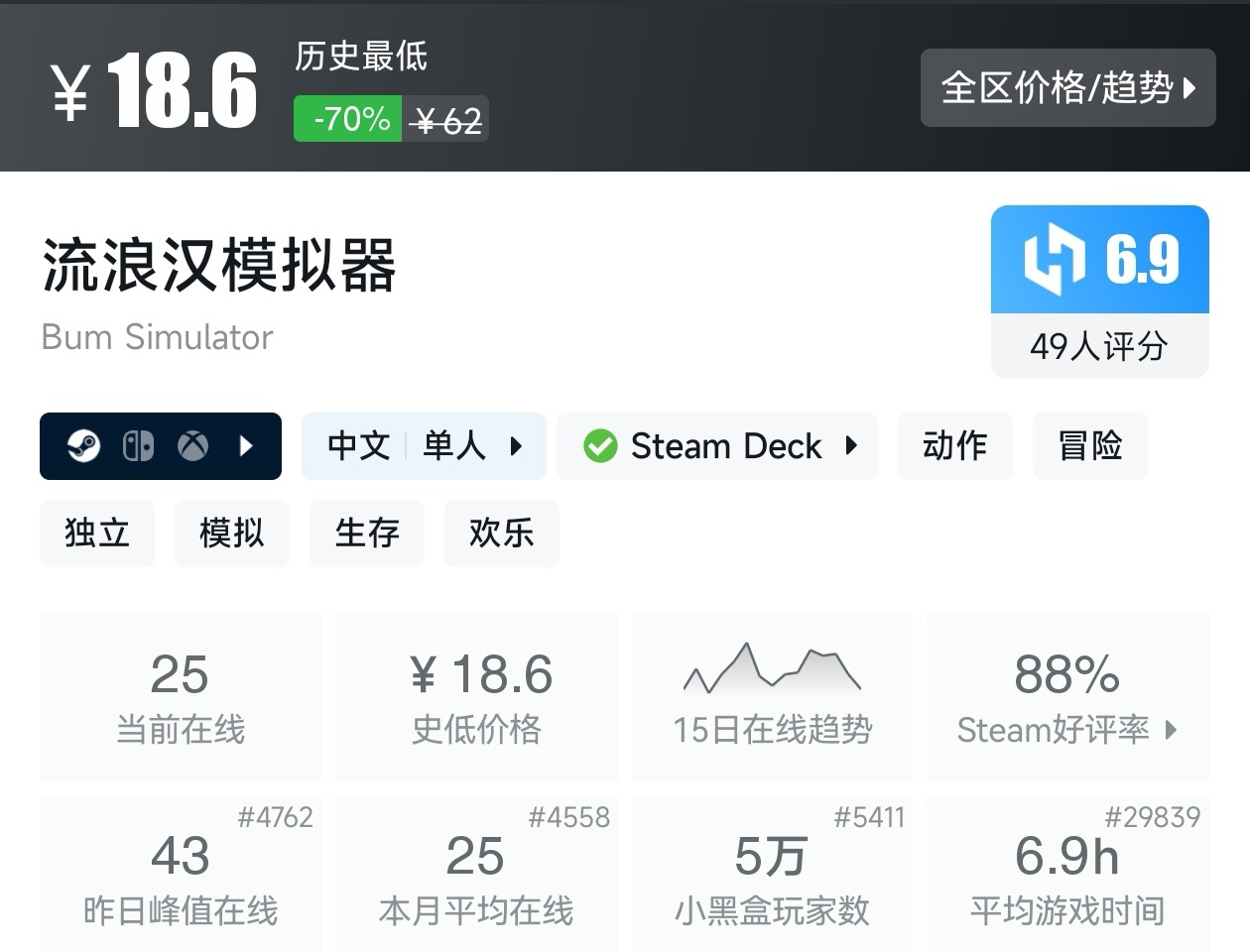Click the rank #5411 label

point(869,817)
